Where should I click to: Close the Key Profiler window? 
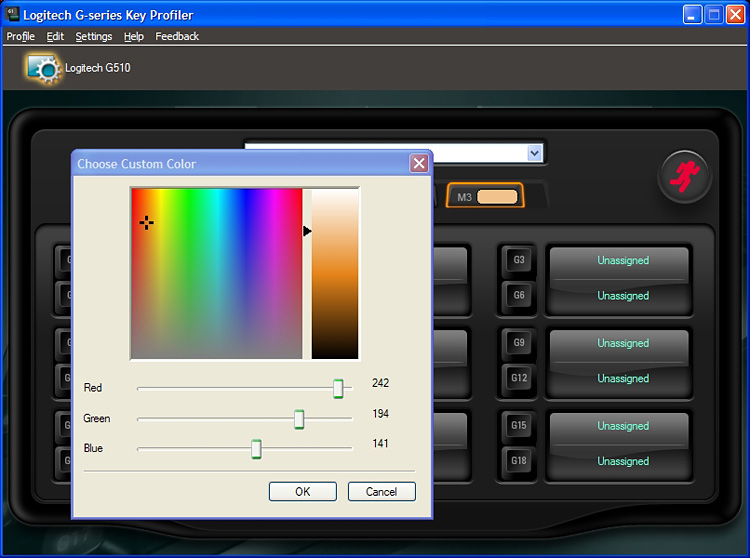(x=735, y=15)
